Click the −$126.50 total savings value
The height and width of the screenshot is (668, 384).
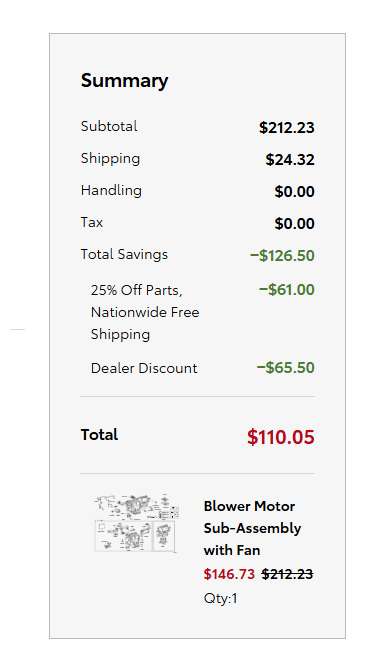282,256
